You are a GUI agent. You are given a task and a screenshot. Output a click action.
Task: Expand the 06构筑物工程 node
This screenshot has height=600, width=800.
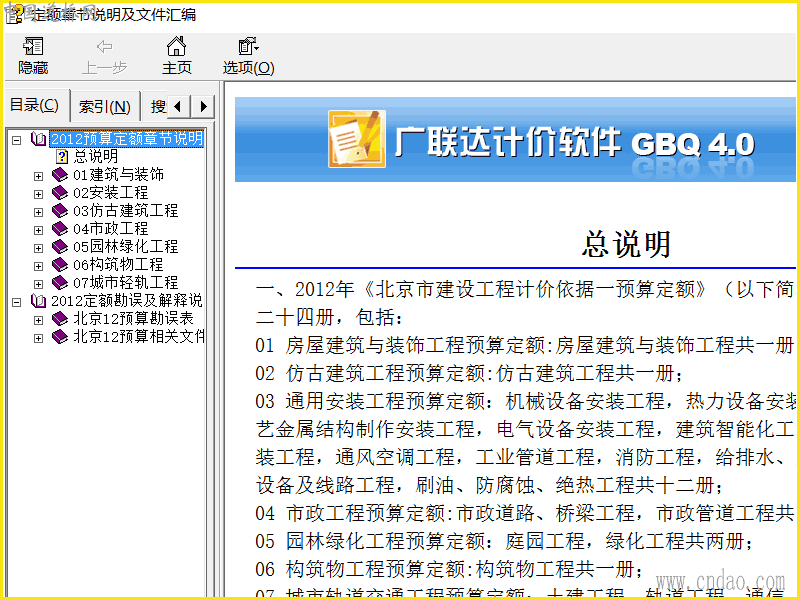(38, 266)
